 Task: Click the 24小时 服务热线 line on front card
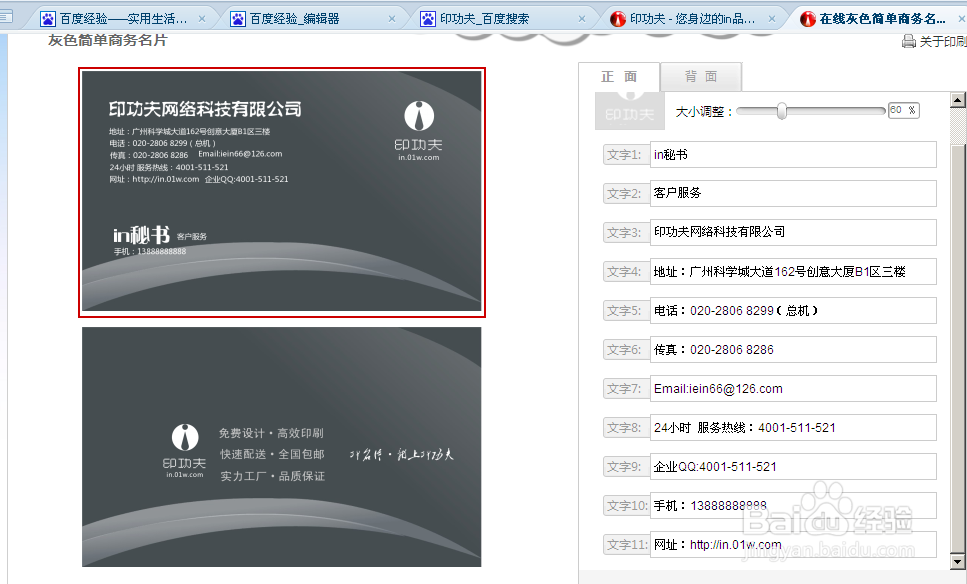pyautogui.click(x=169, y=167)
